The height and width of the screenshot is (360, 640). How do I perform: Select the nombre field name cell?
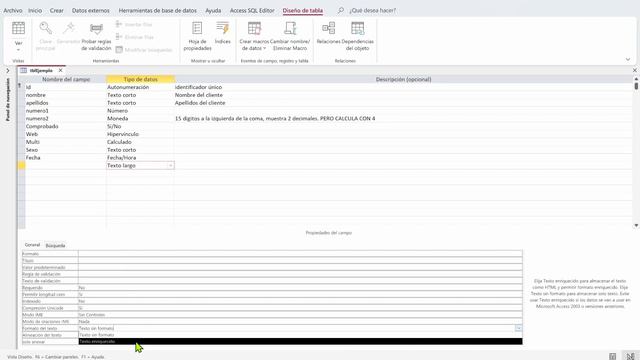point(65,95)
